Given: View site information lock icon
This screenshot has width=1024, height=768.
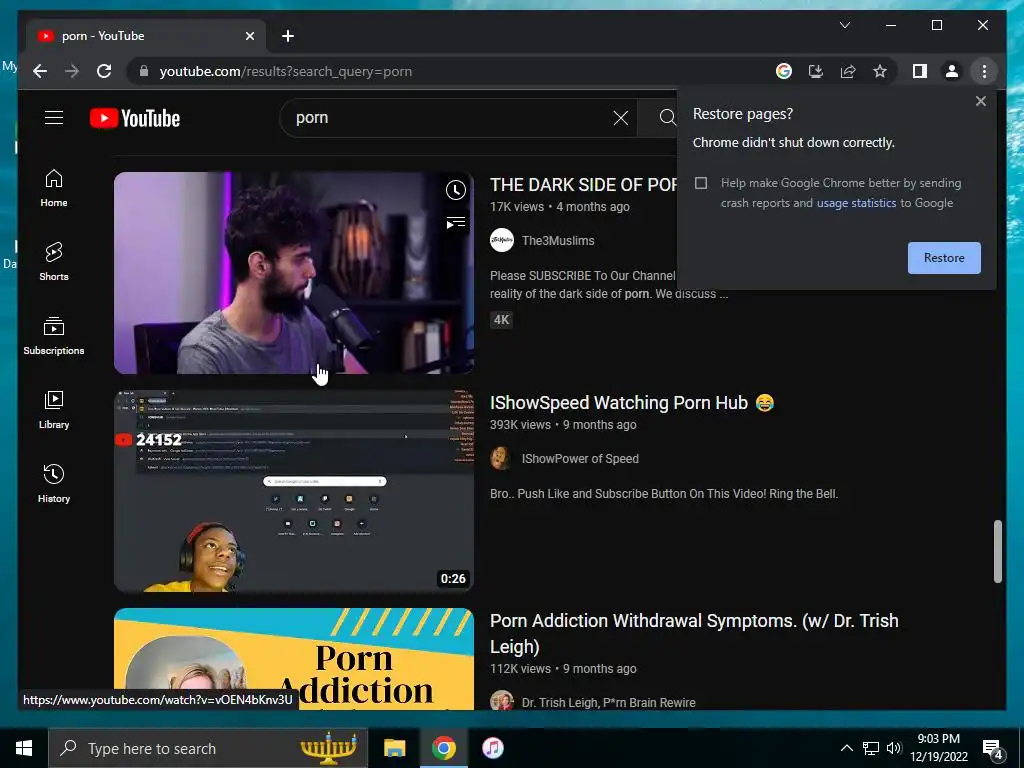Looking at the screenshot, I should point(144,71).
